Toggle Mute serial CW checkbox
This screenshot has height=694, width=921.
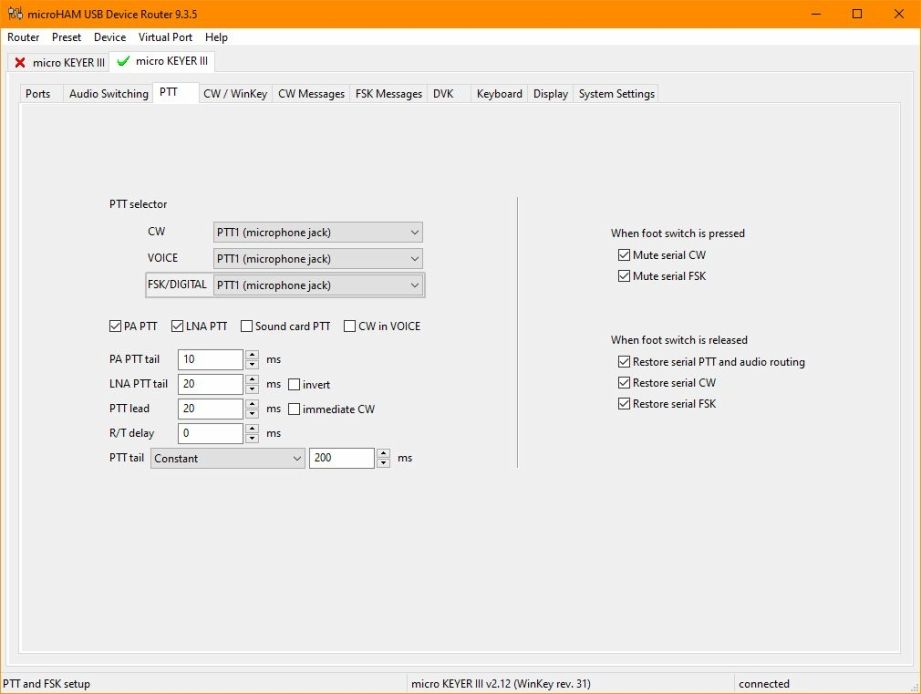click(x=625, y=256)
